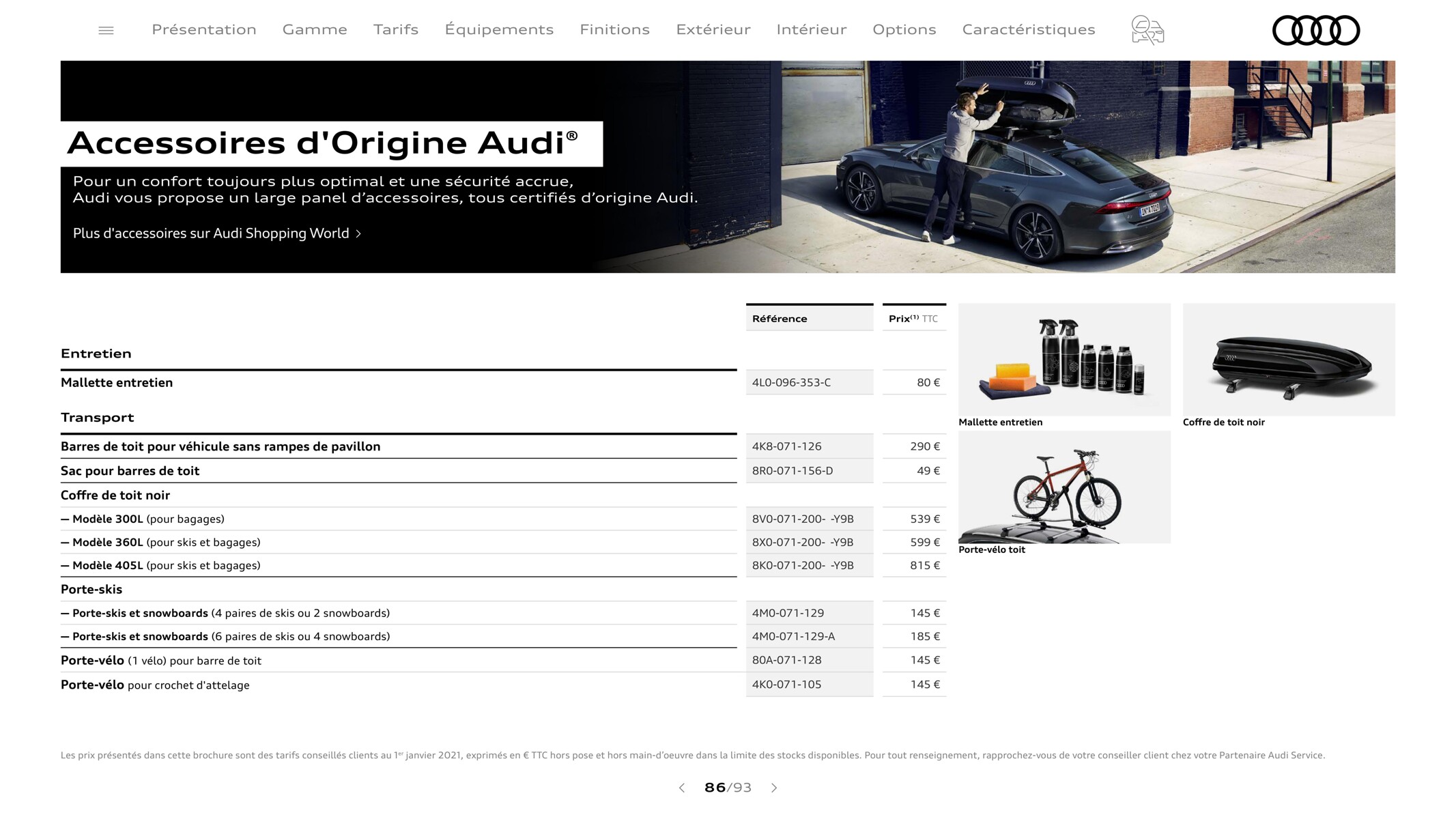Click the Prix TTC column header

point(914,318)
